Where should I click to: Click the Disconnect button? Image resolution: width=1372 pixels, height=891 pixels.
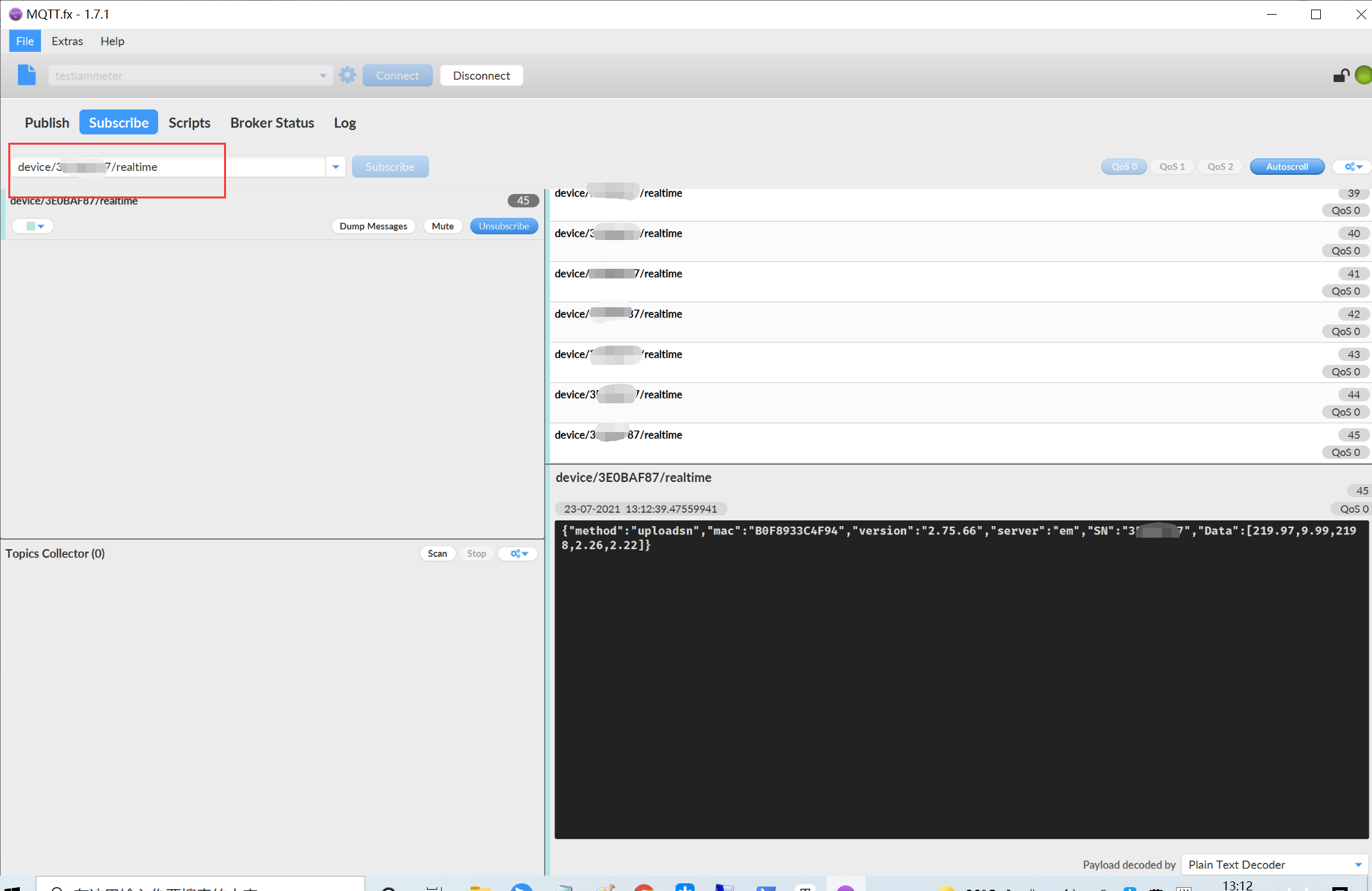click(x=481, y=76)
